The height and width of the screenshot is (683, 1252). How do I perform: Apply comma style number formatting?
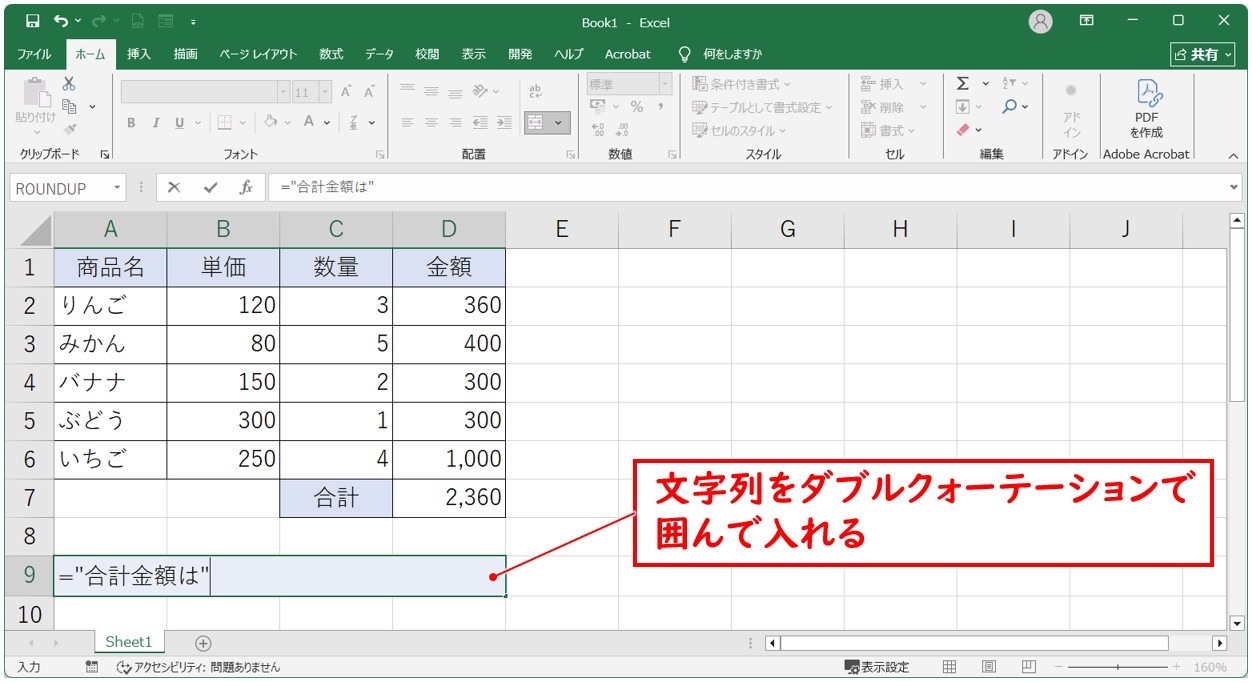coord(660,106)
